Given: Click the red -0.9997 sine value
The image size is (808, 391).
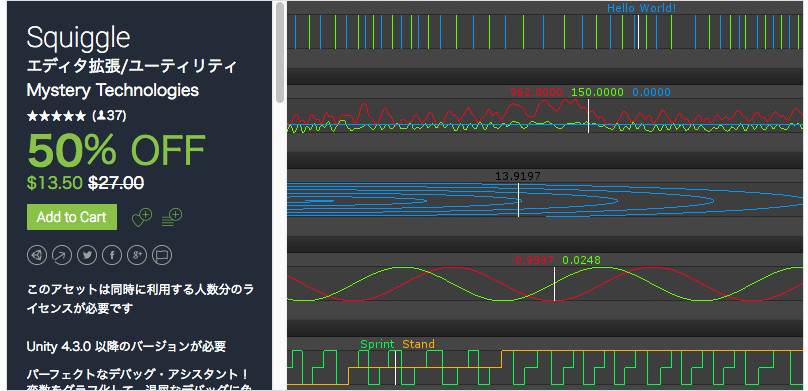Looking at the screenshot, I should [x=532, y=260].
